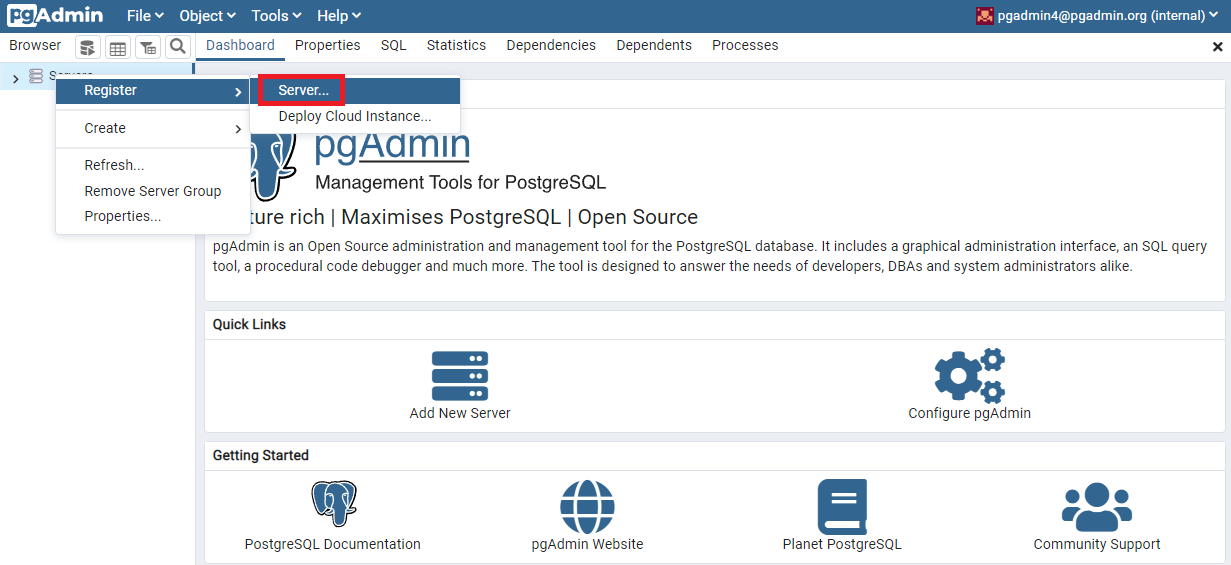Switch to the Dependents tab
The width and height of the screenshot is (1231, 565).
(x=654, y=46)
